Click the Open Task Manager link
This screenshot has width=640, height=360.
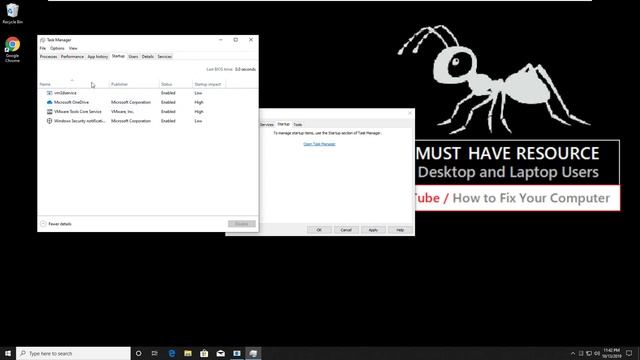pos(320,144)
